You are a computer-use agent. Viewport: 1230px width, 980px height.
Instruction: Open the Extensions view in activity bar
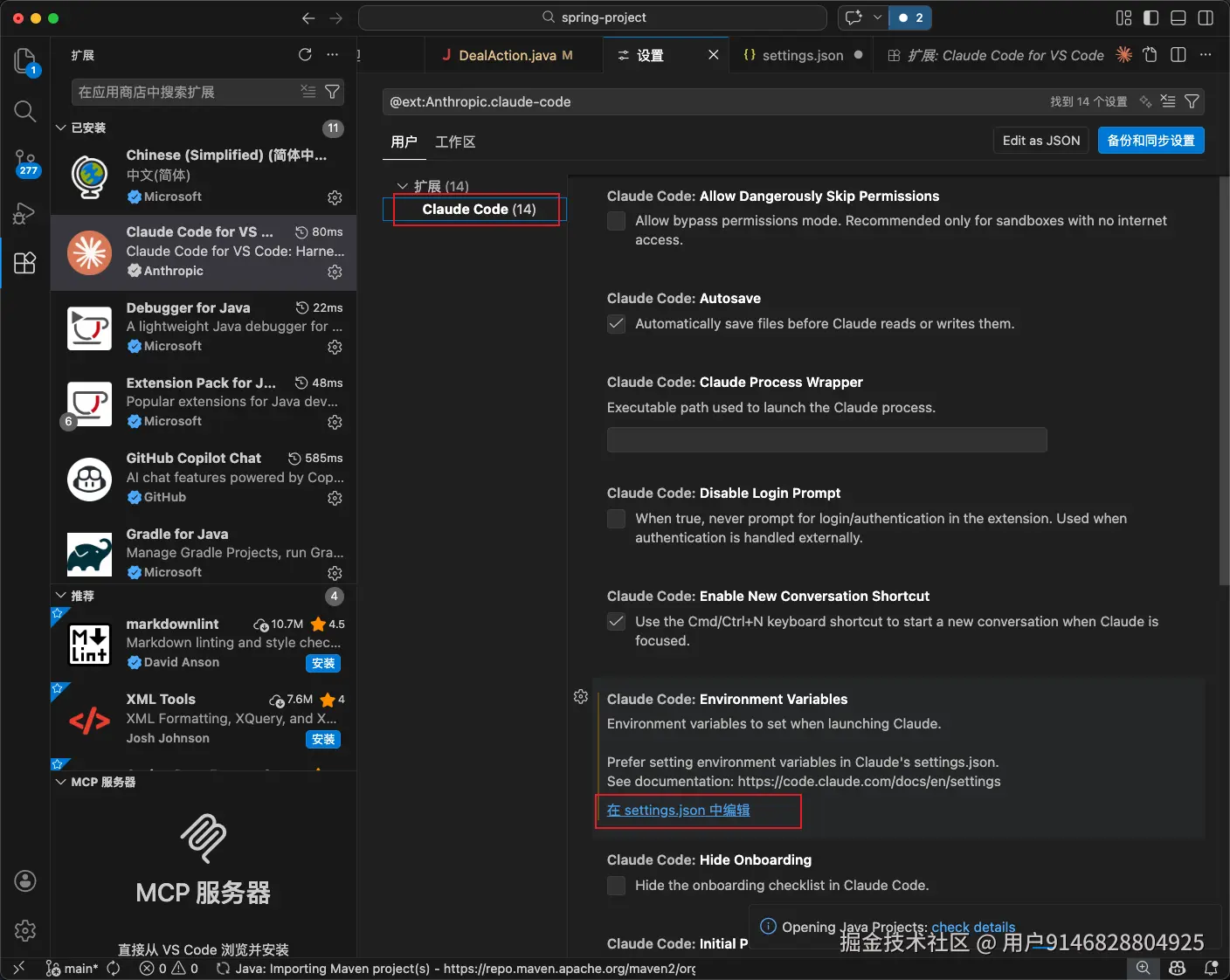25,263
